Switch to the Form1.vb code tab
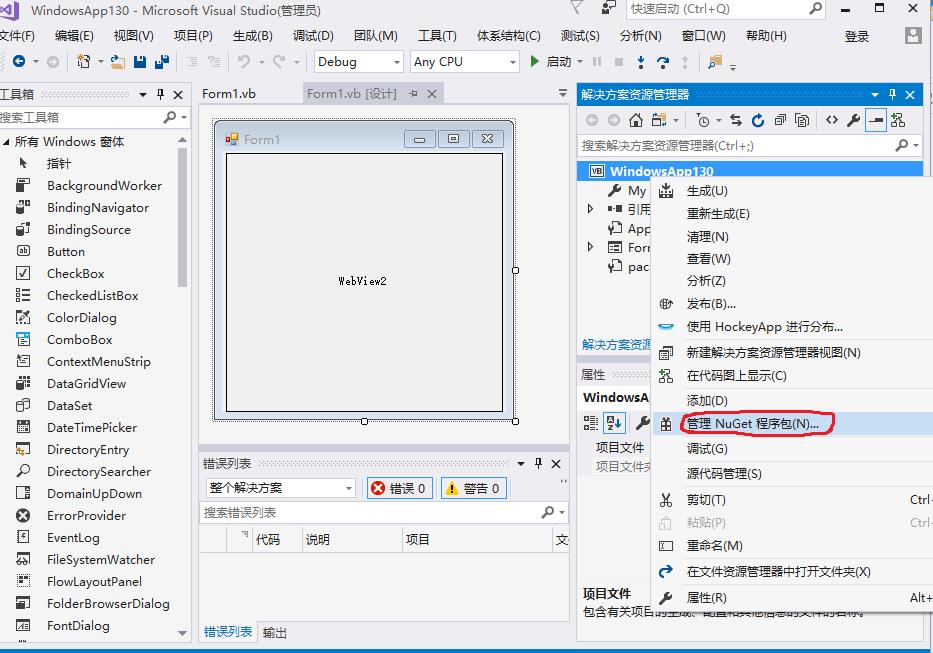The width and height of the screenshot is (933, 653). tap(229, 93)
